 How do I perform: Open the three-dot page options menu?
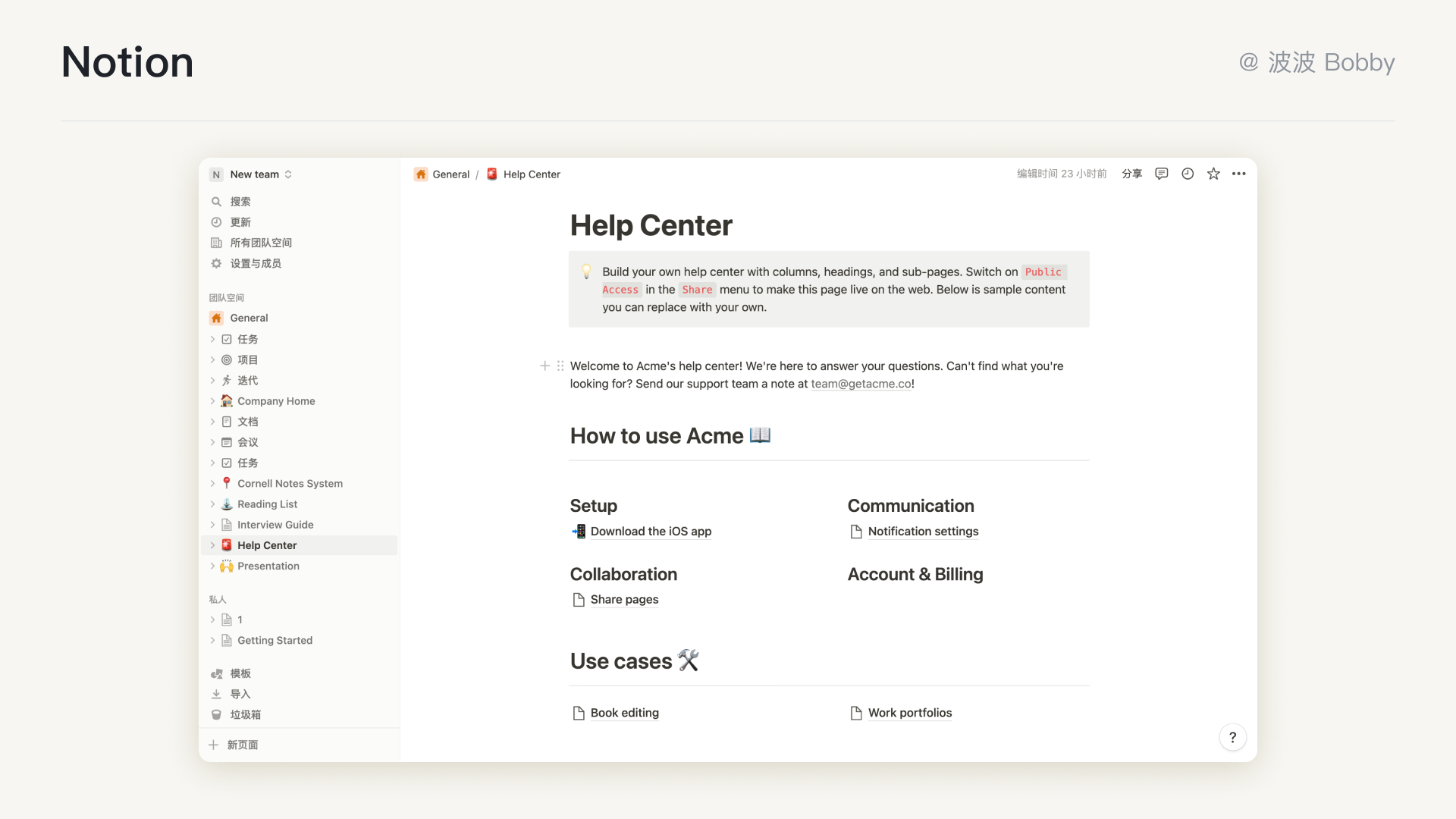1239,174
